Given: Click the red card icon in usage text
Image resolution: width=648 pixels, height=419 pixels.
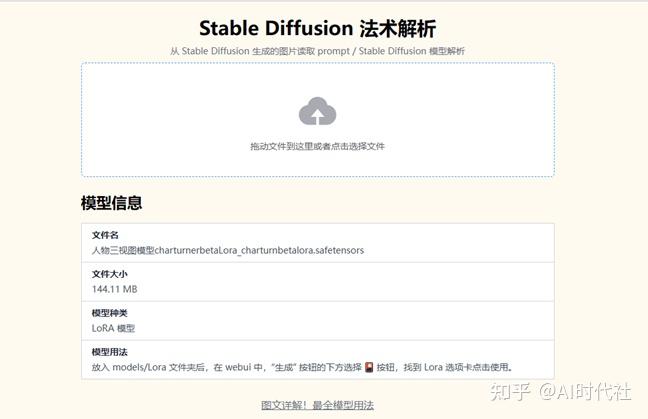Looking at the screenshot, I should pyautogui.click(x=369, y=367).
